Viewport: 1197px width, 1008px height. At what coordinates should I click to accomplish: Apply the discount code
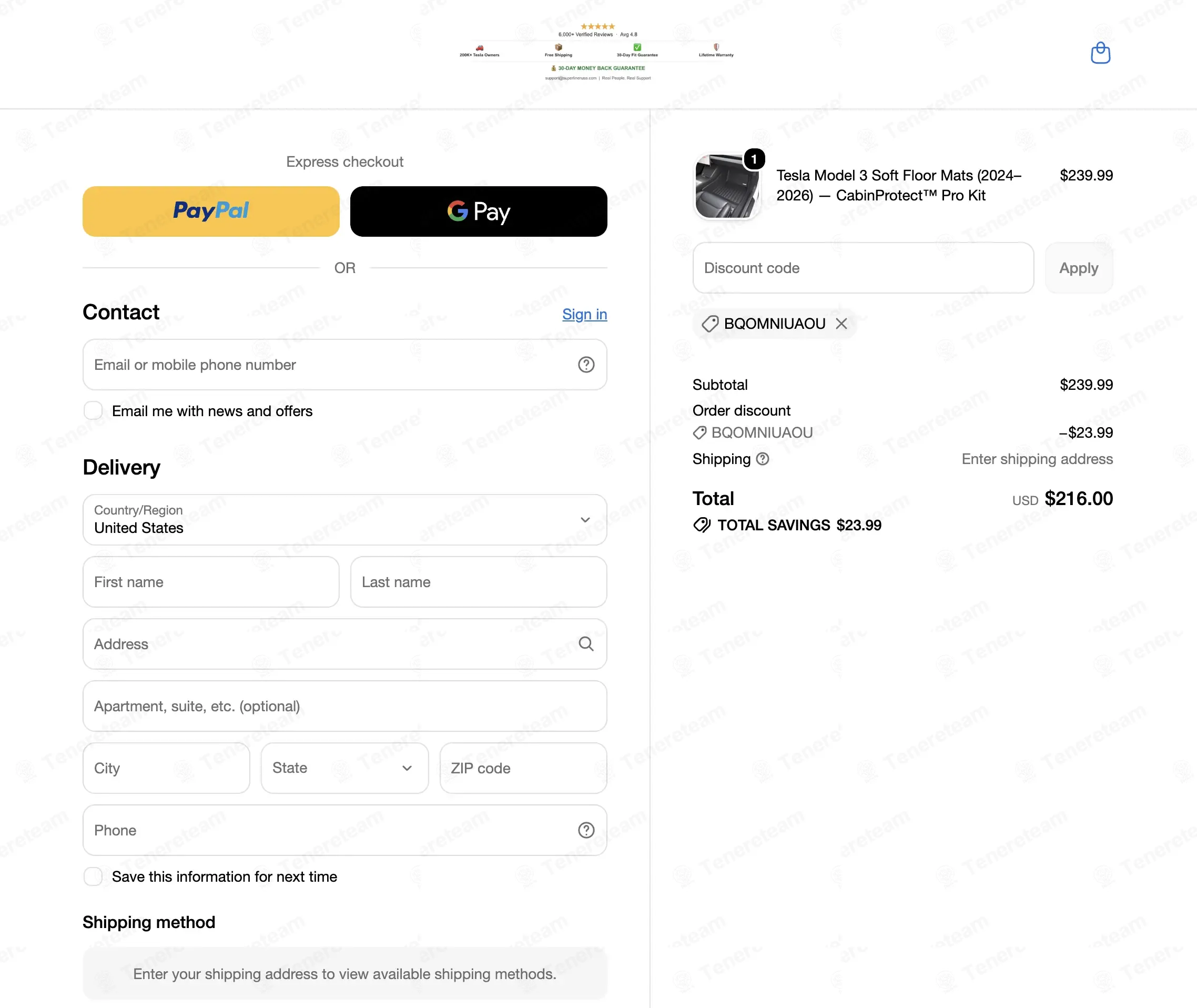tap(1078, 268)
